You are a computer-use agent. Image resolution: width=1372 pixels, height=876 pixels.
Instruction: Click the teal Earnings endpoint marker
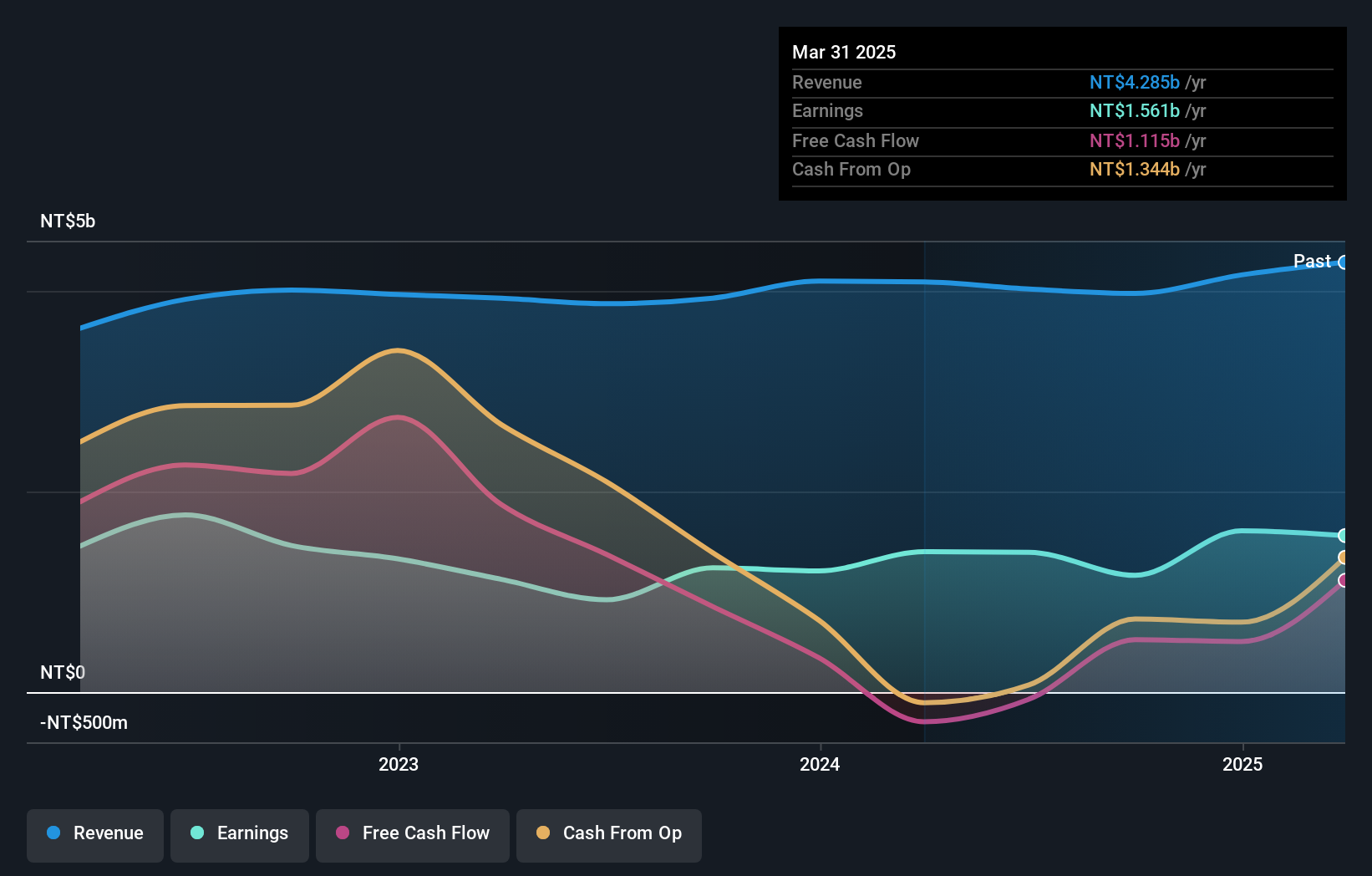point(1344,535)
